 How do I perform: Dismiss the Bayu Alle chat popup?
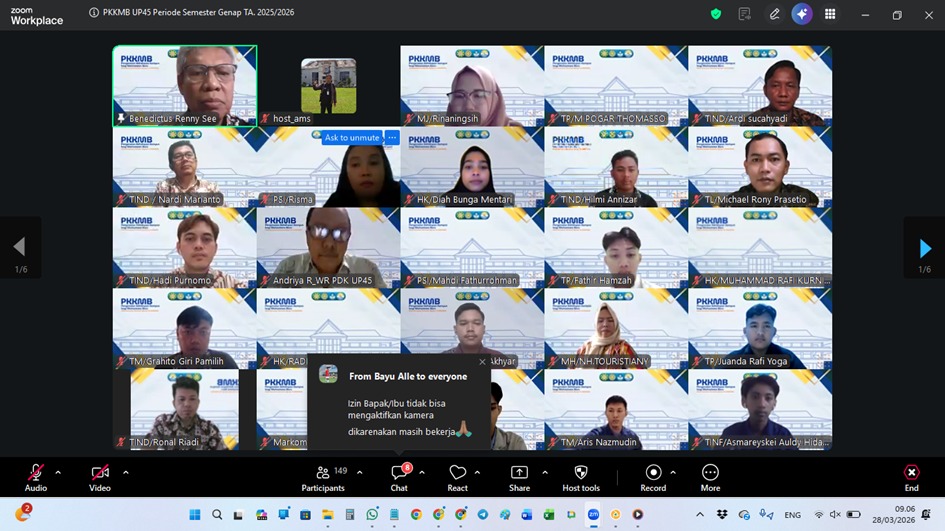tap(482, 362)
